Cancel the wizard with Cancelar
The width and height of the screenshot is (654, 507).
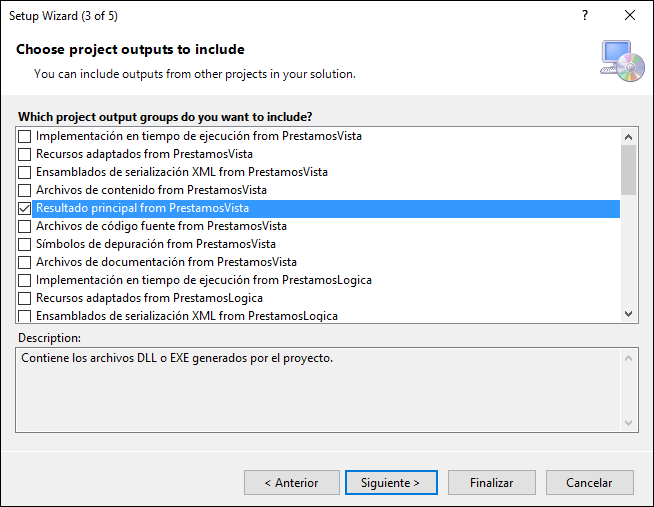tap(589, 483)
